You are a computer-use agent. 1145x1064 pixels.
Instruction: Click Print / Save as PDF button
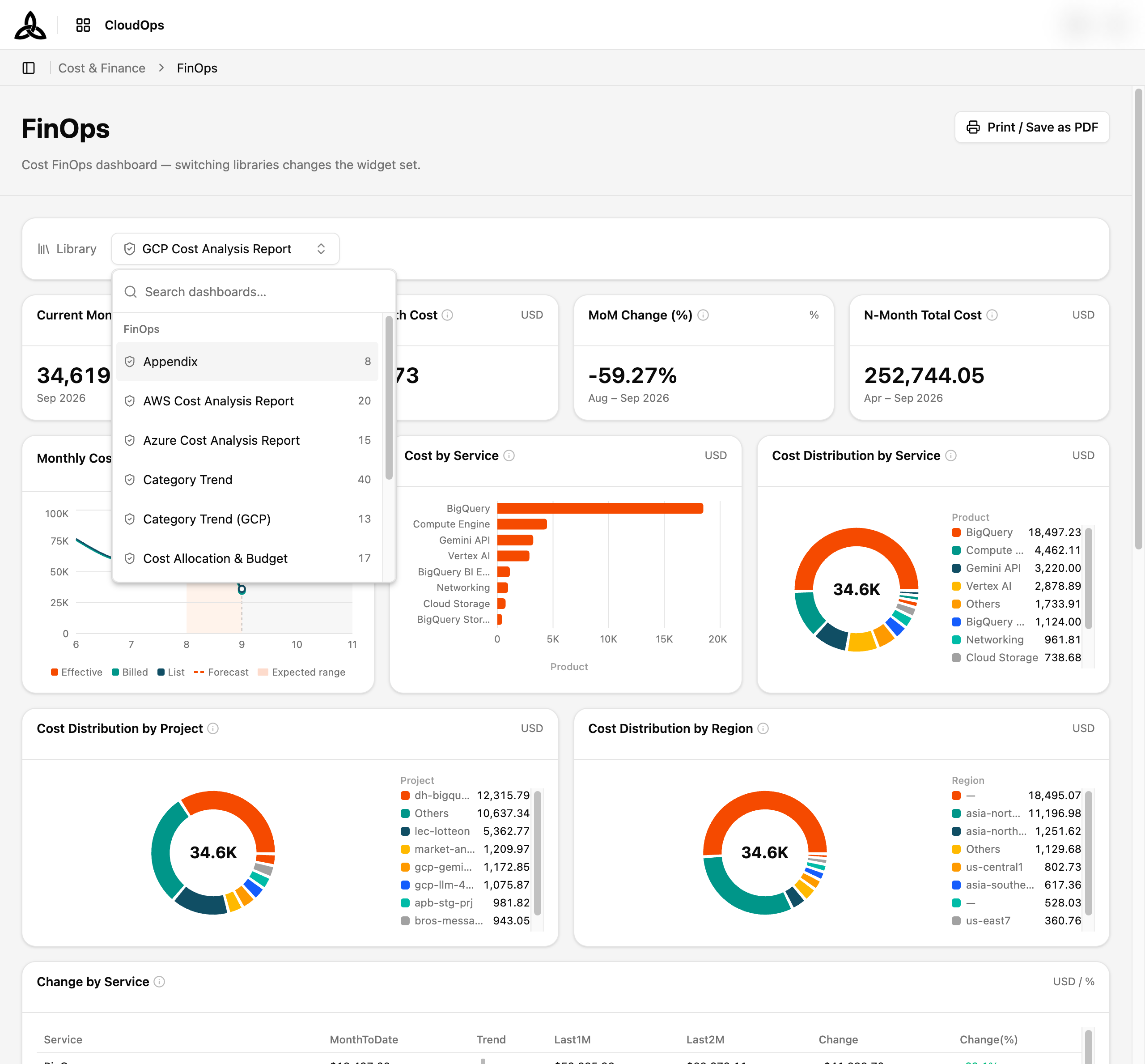coord(1031,127)
